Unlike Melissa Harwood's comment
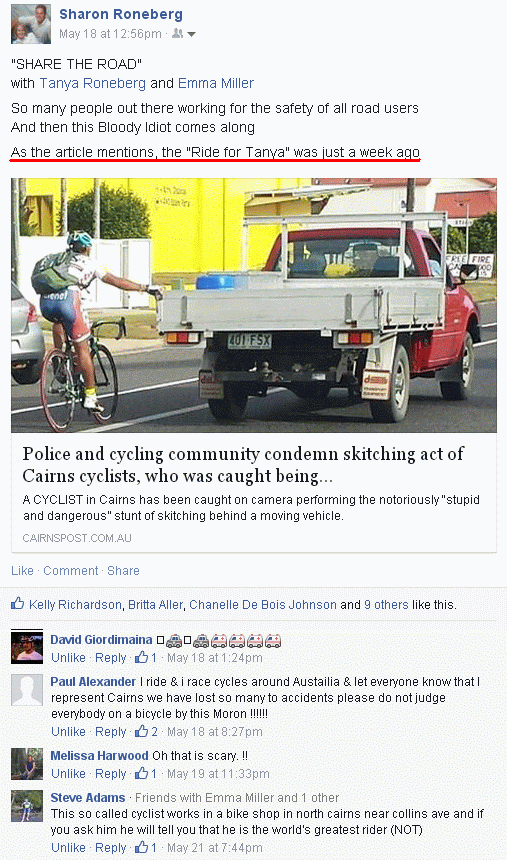This screenshot has width=507, height=860. pyautogui.click(x=69, y=773)
